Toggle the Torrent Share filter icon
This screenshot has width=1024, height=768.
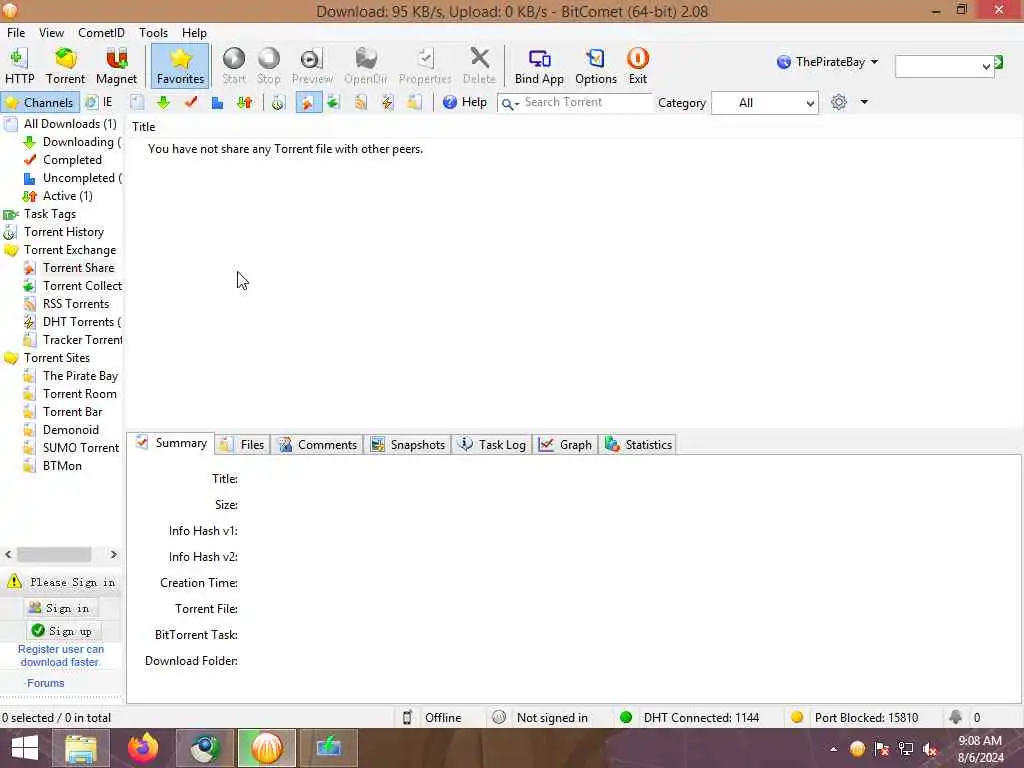[307, 103]
